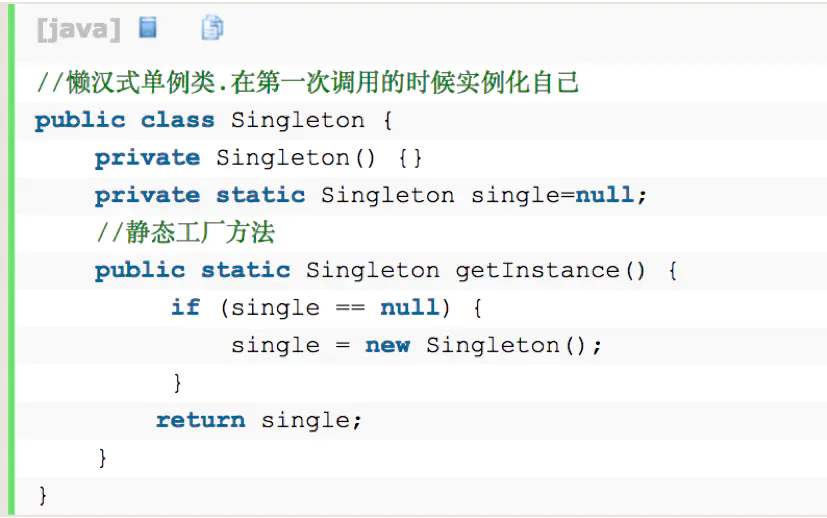Click the view plain source icon
Viewport: 827px width, 518px height.
[148, 27]
